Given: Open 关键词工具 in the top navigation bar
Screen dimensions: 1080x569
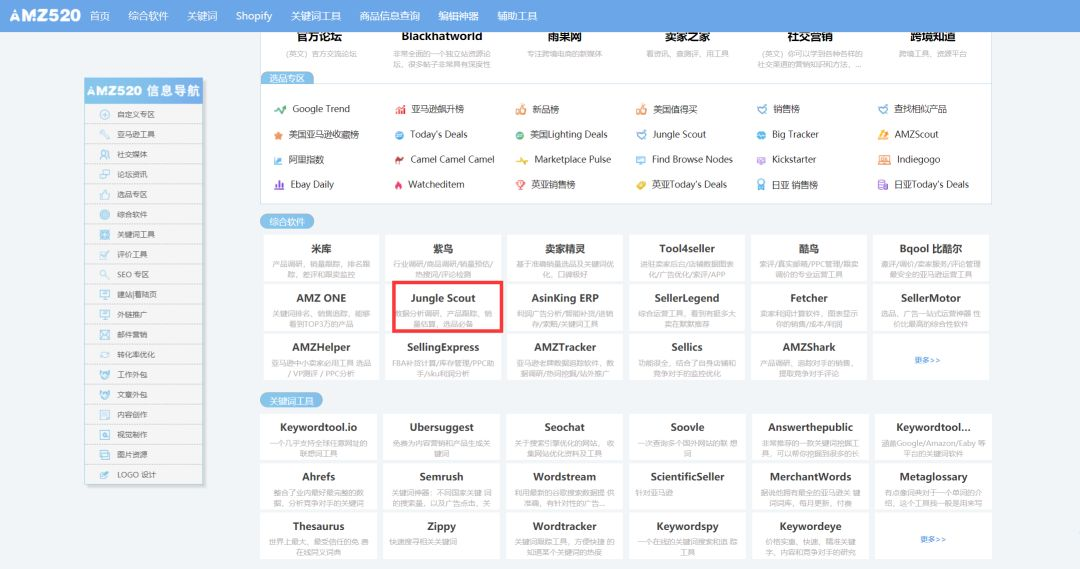Looking at the screenshot, I should [x=315, y=16].
